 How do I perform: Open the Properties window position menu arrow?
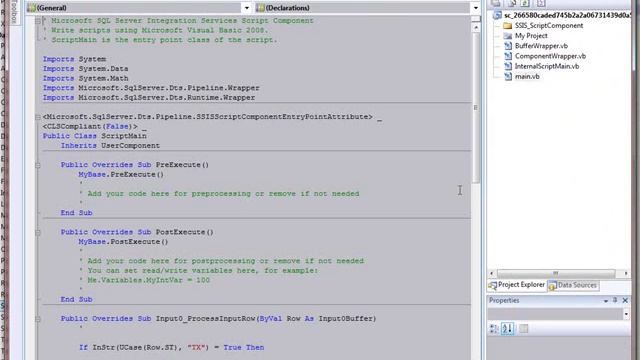click(606, 300)
